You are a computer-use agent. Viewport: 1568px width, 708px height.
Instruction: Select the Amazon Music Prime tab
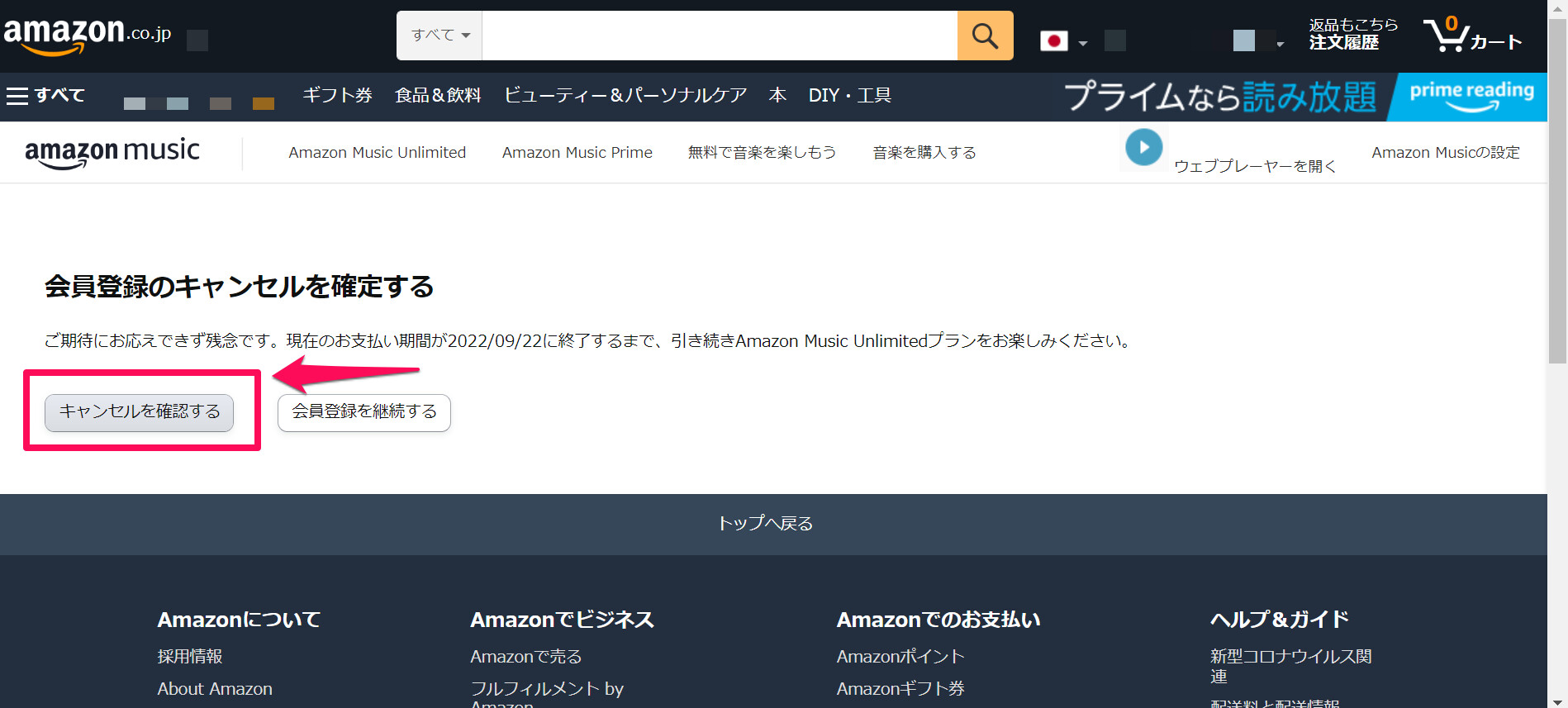pyautogui.click(x=577, y=153)
